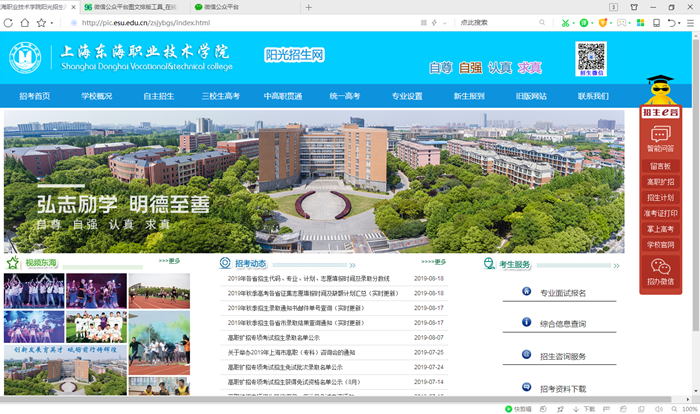Click the shirt skin icon in title bar

coord(633,7)
